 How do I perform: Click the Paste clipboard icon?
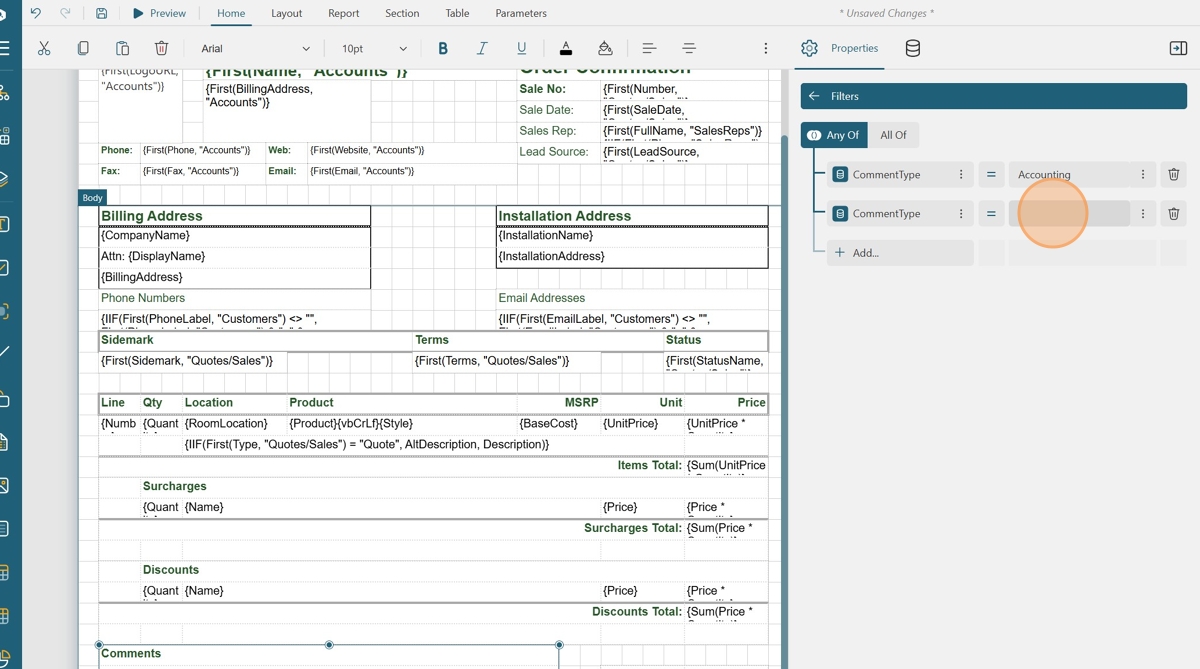[x=122, y=48]
